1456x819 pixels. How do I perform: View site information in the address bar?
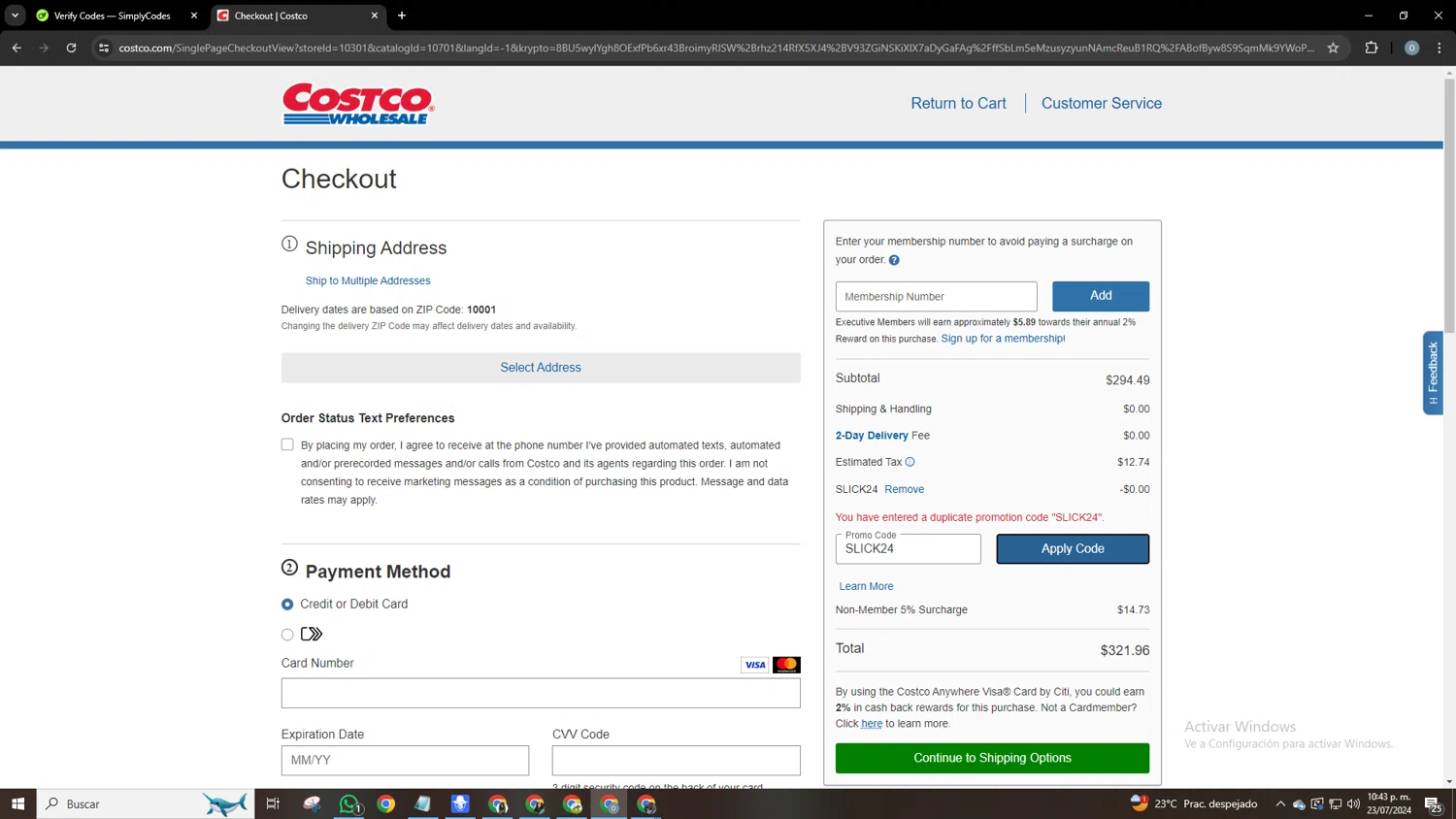(x=104, y=48)
